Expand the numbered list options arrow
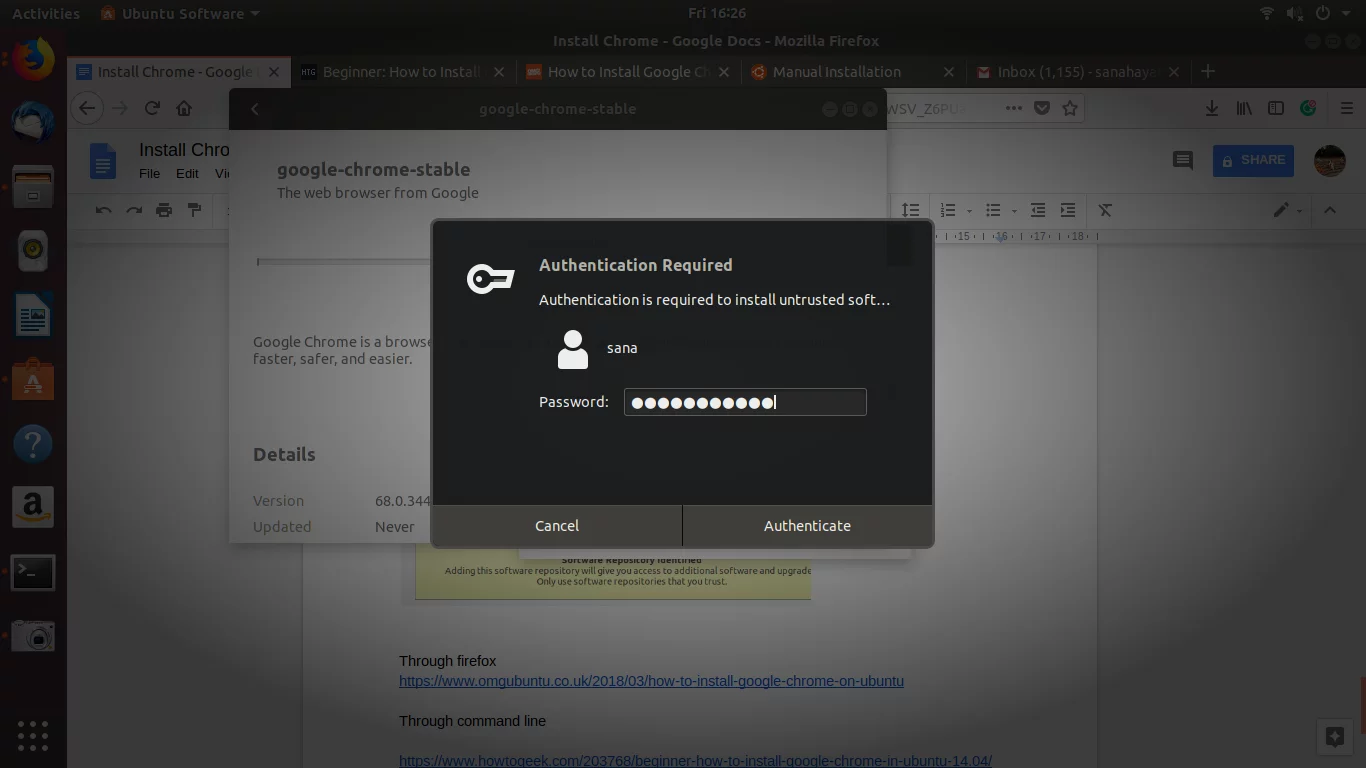The height and width of the screenshot is (768, 1366). pos(969,211)
